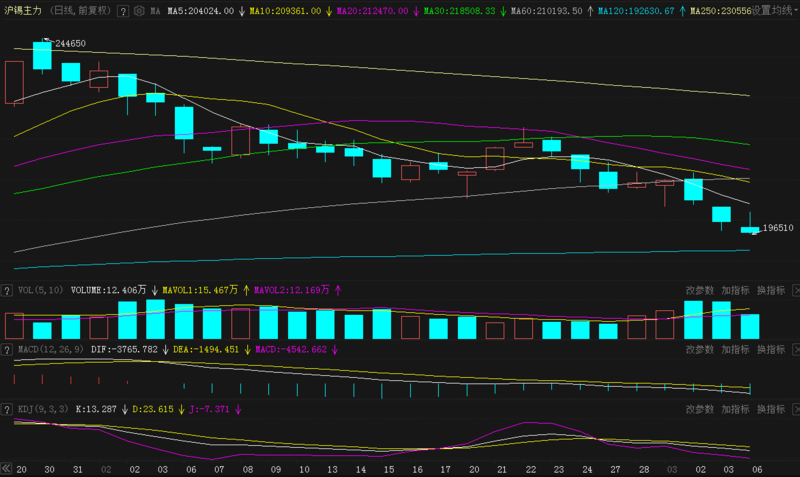Screen dimensions: 800x477
Task: Open the chart settings gear icon
Action: (x=139, y=11)
